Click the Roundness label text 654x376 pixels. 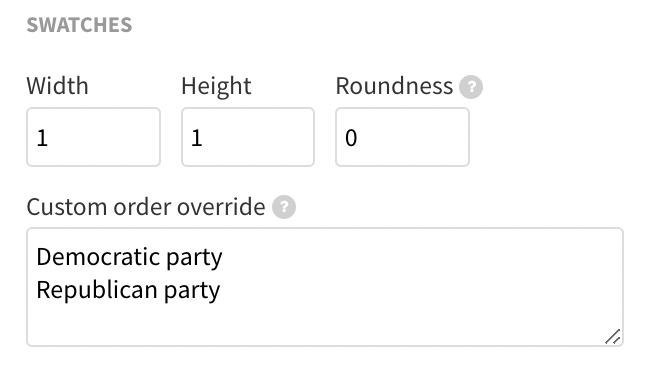pos(394,86)
